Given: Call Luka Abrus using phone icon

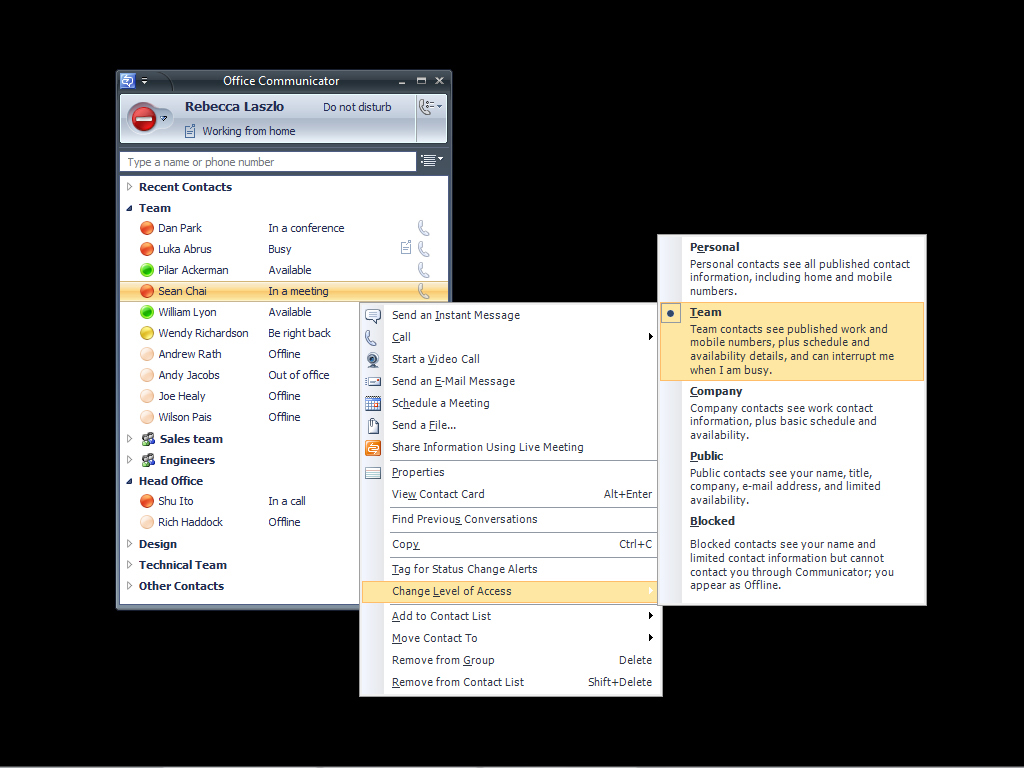Looking at the screenshot, I should (x=424, y=249).
